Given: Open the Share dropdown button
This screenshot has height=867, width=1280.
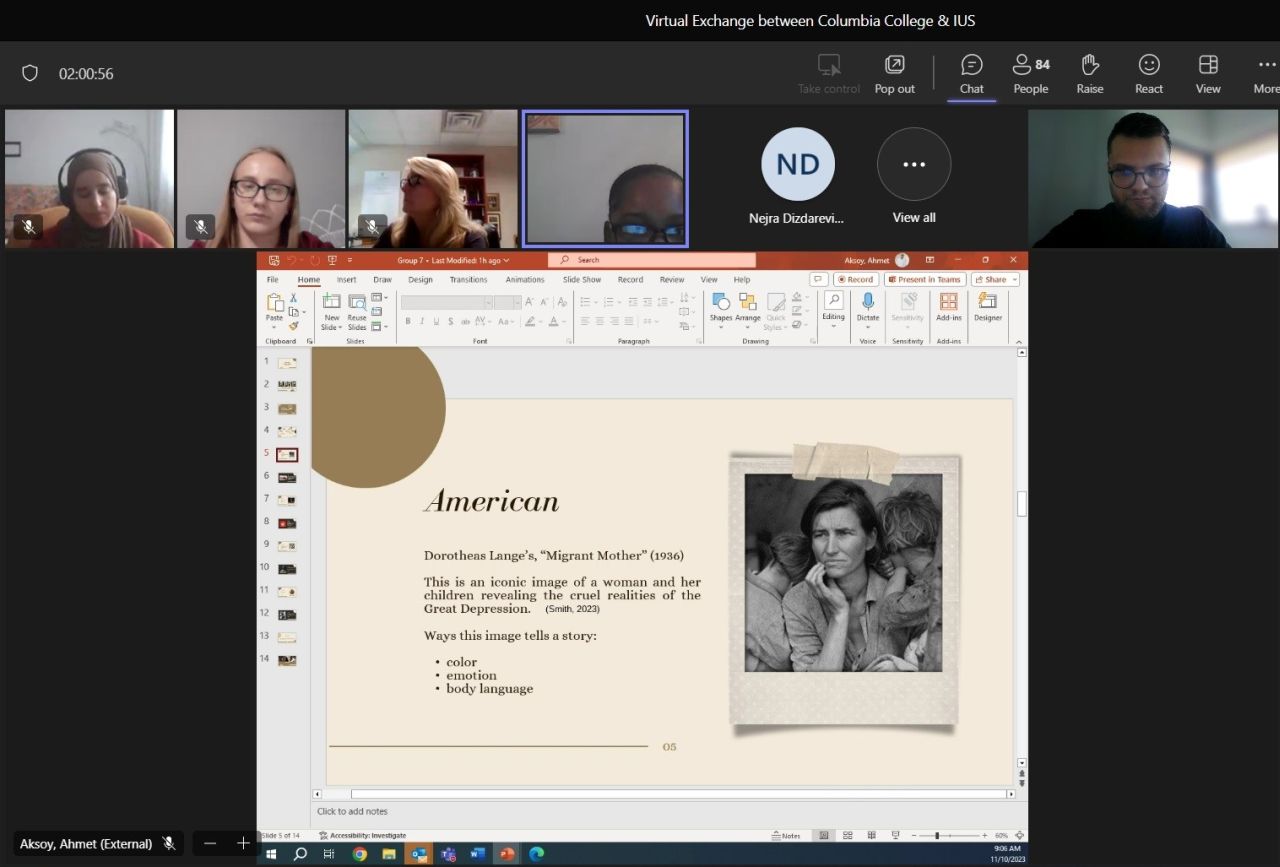Looking at the screenshot, I should pos(994,280).
